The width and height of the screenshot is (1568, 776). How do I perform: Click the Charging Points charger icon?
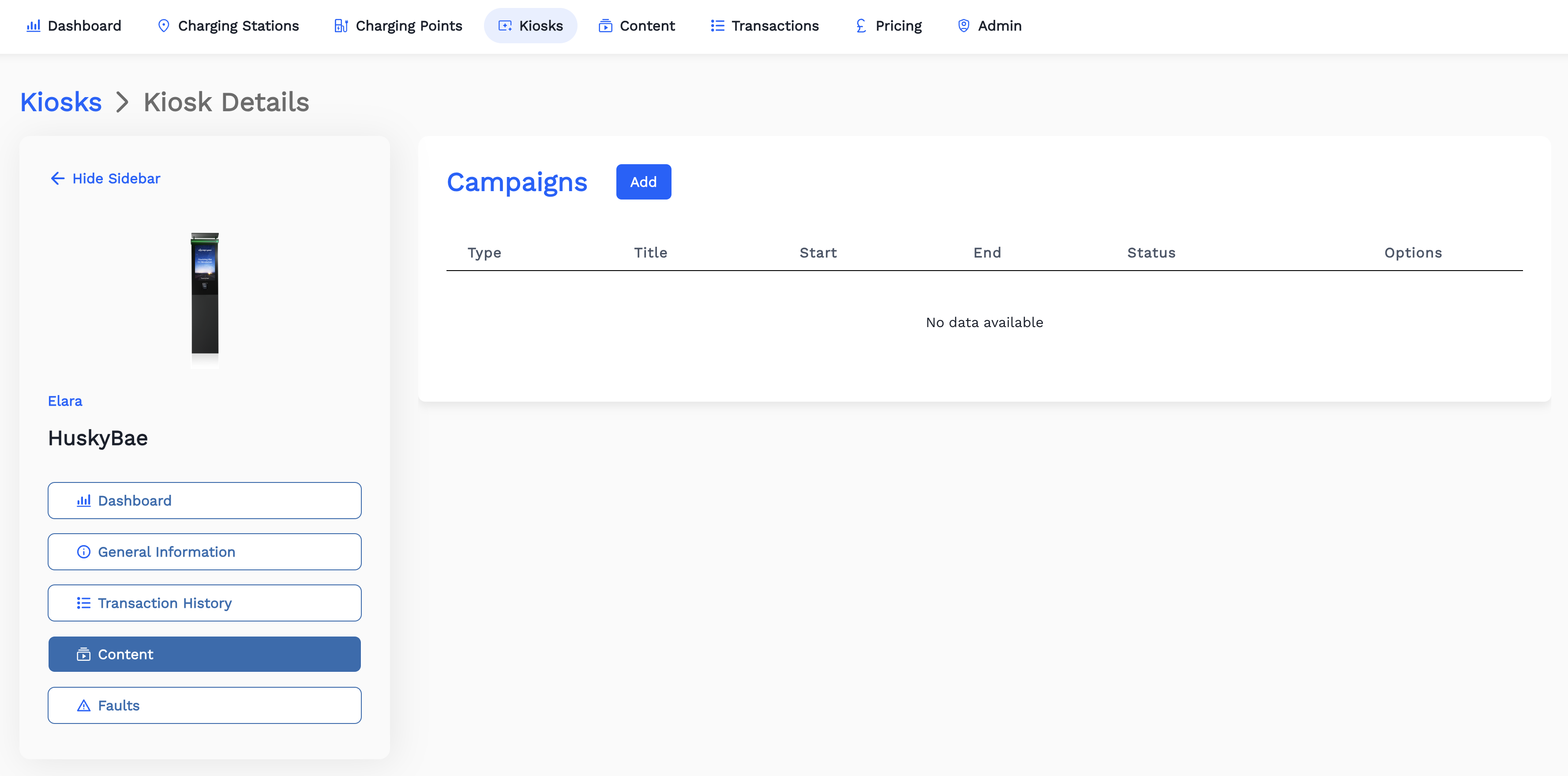tap(341, 26)
